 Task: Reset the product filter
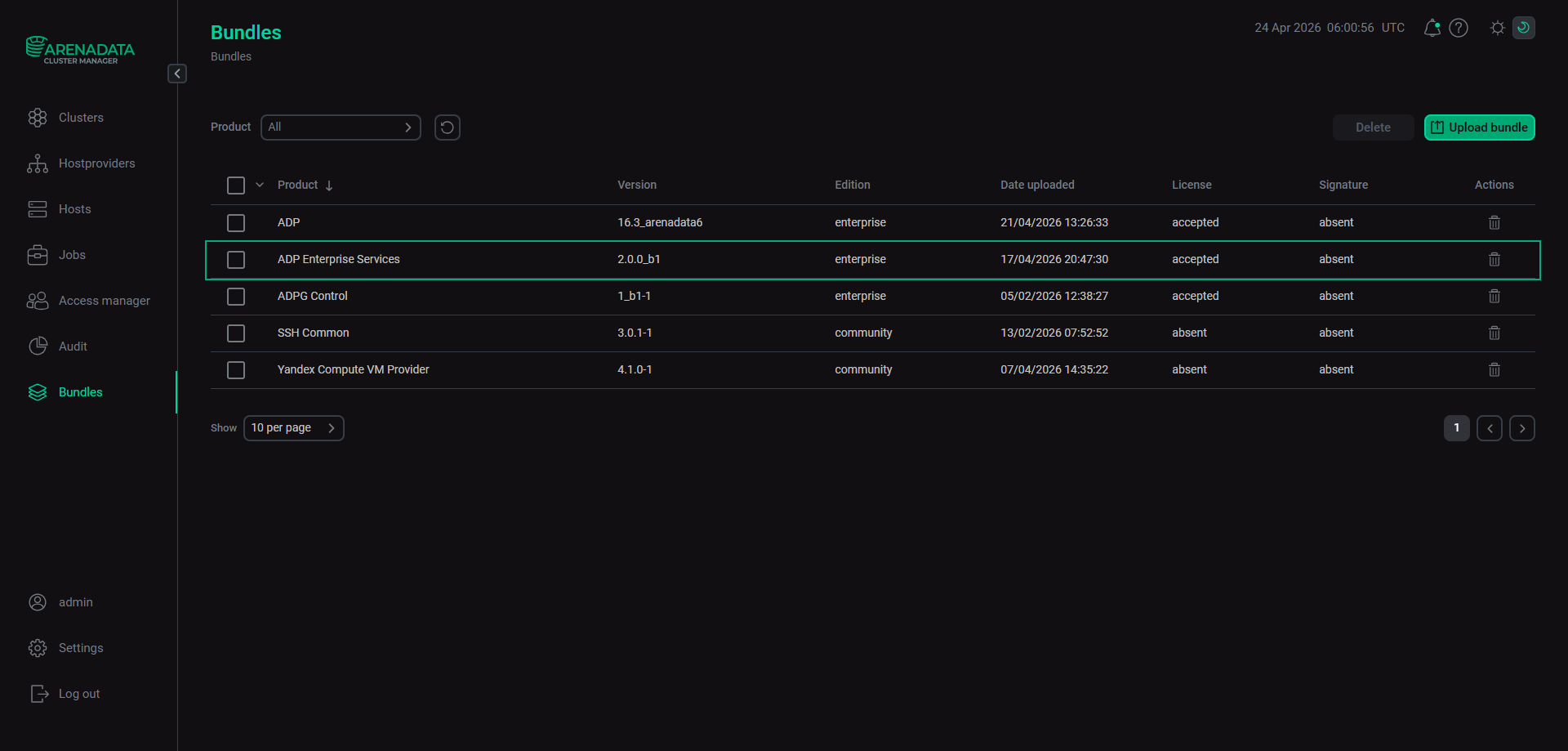point(448,127)
